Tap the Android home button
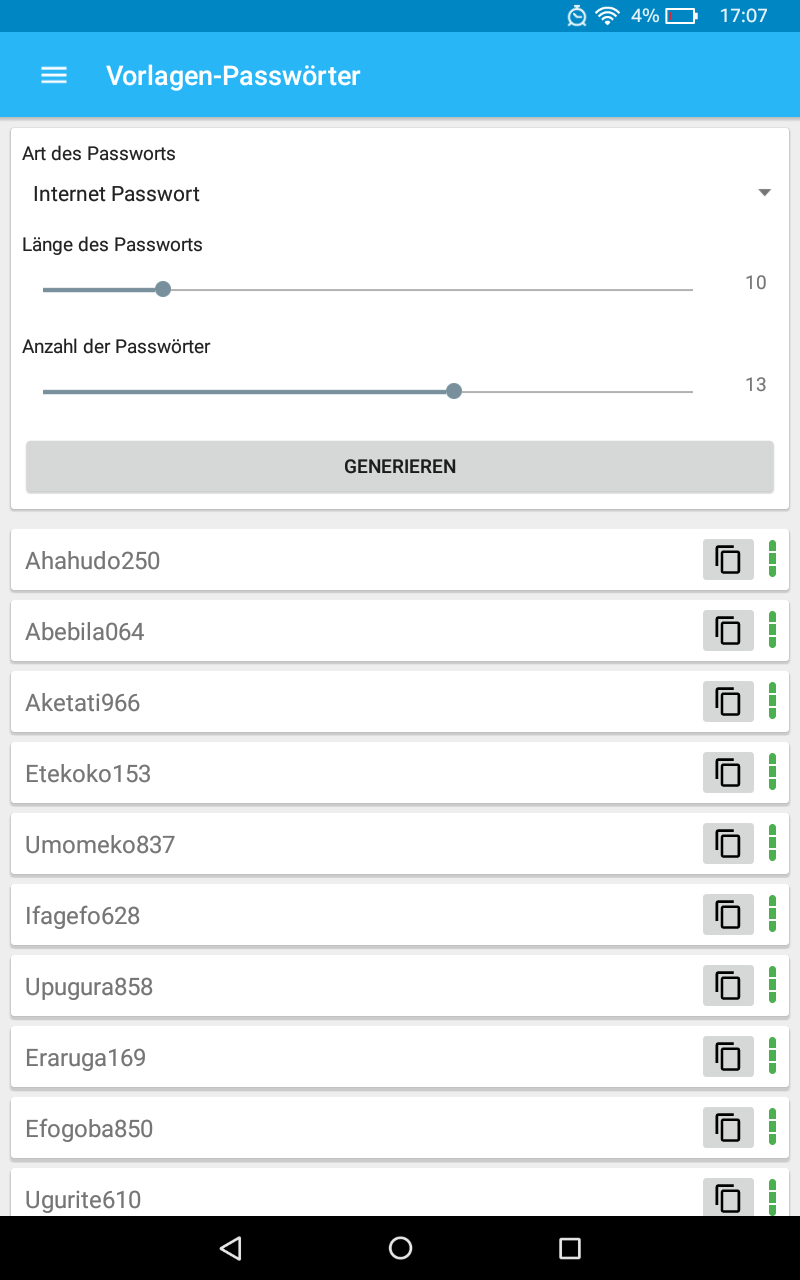The height and width of the screenshot is (1280, 800). pyautogui.click(x=400, y=1247)
